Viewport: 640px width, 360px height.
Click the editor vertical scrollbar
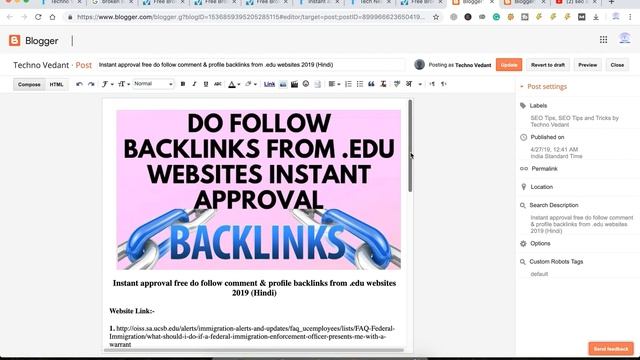coord(410,146)
